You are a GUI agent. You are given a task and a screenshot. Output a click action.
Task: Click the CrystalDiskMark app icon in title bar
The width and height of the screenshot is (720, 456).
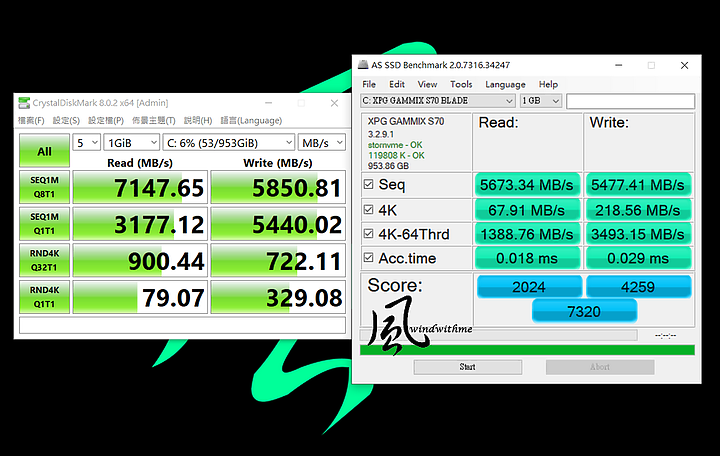click(x=24, y=103)
